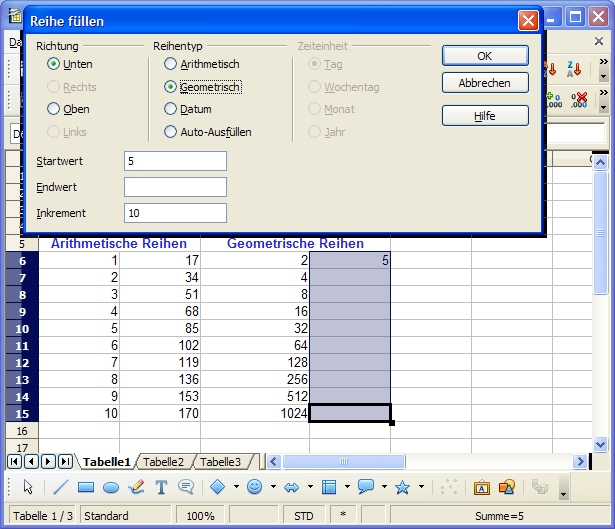
Task: Click the Stars shape icon
Action: tap(402, 487)
